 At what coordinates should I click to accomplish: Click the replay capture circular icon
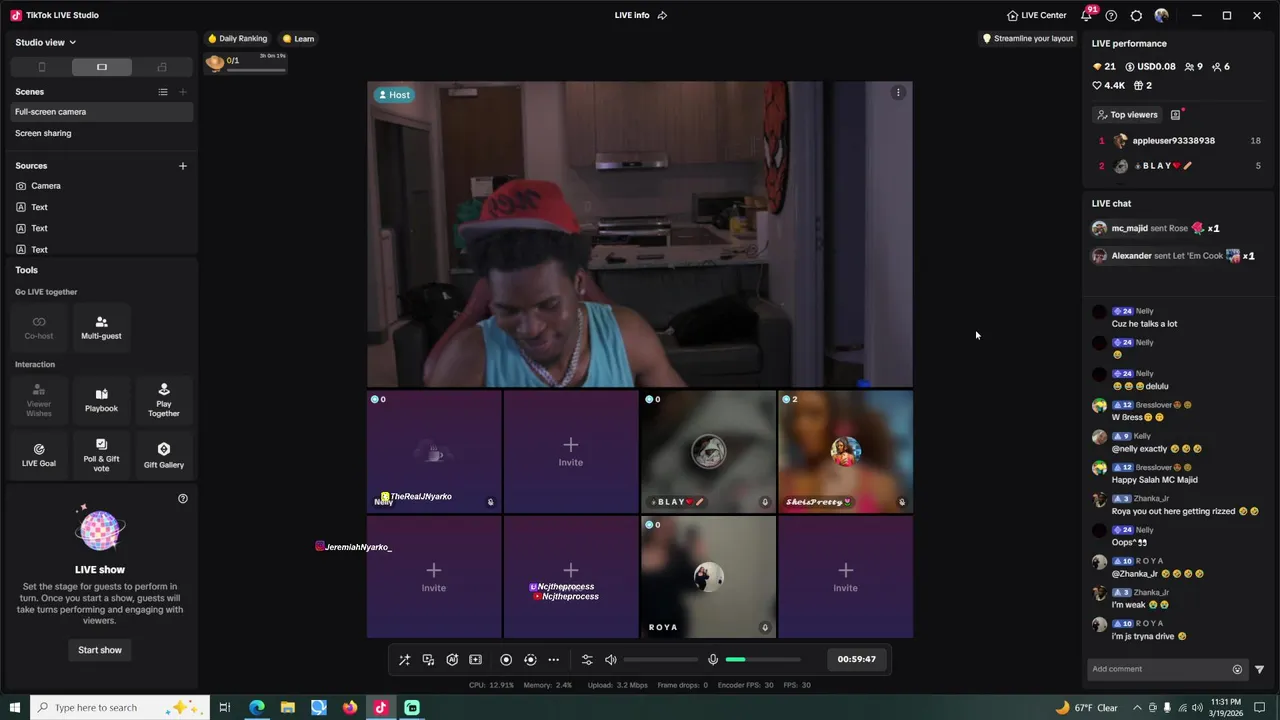(530, 660)
